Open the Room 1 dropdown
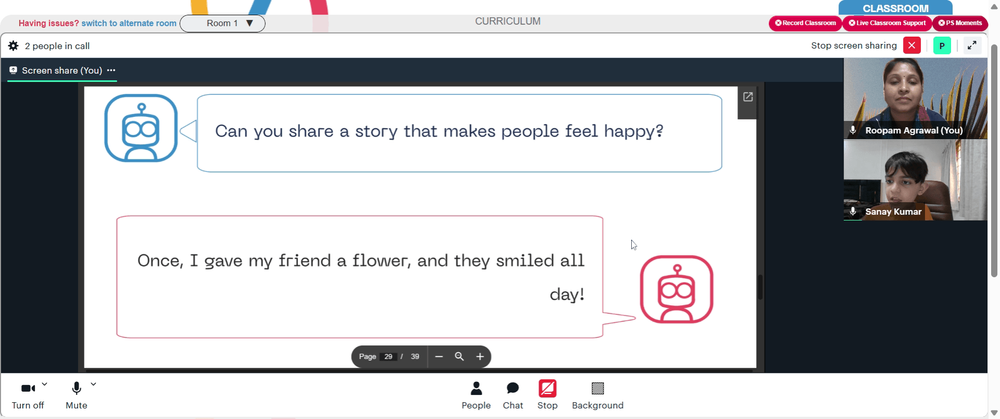 223,24
